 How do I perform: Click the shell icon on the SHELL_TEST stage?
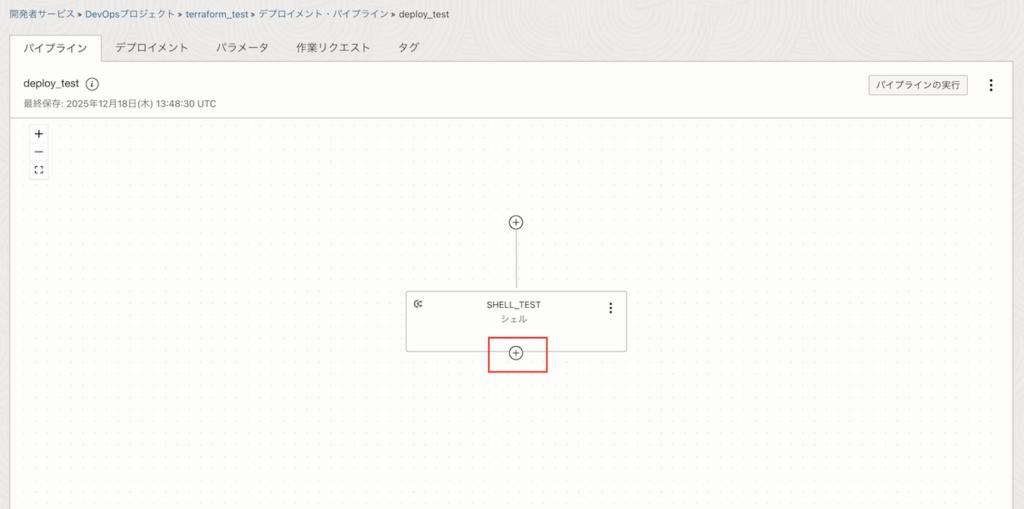pos(418,304)
